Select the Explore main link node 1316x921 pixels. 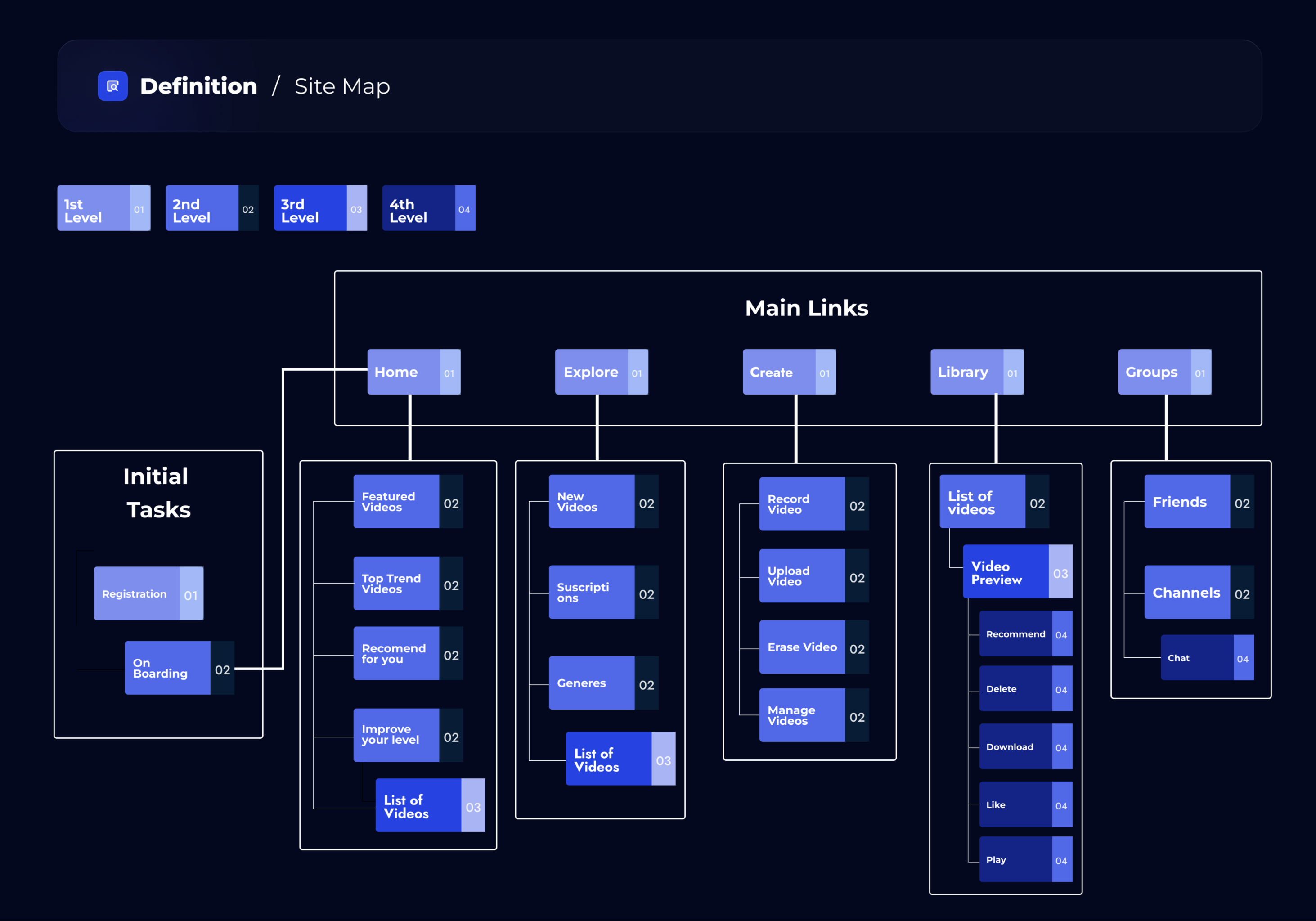[601, 372]
